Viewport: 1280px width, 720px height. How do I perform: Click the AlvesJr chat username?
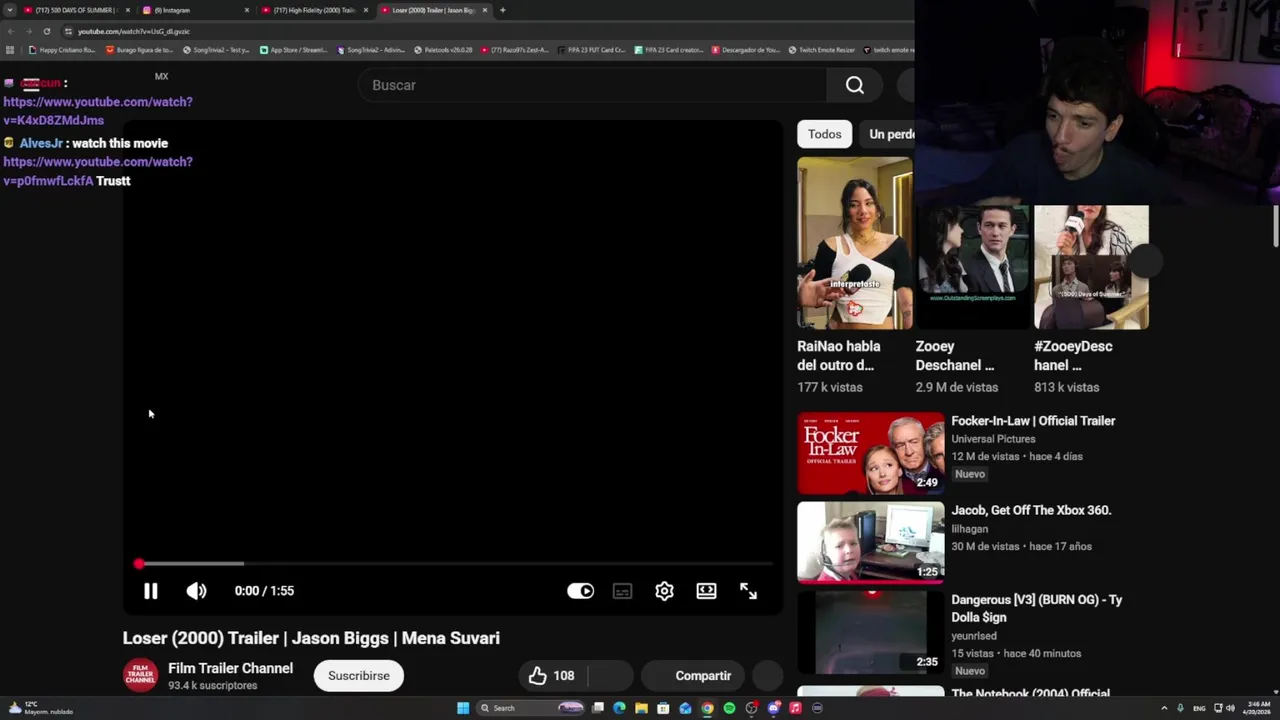(41, 143)
